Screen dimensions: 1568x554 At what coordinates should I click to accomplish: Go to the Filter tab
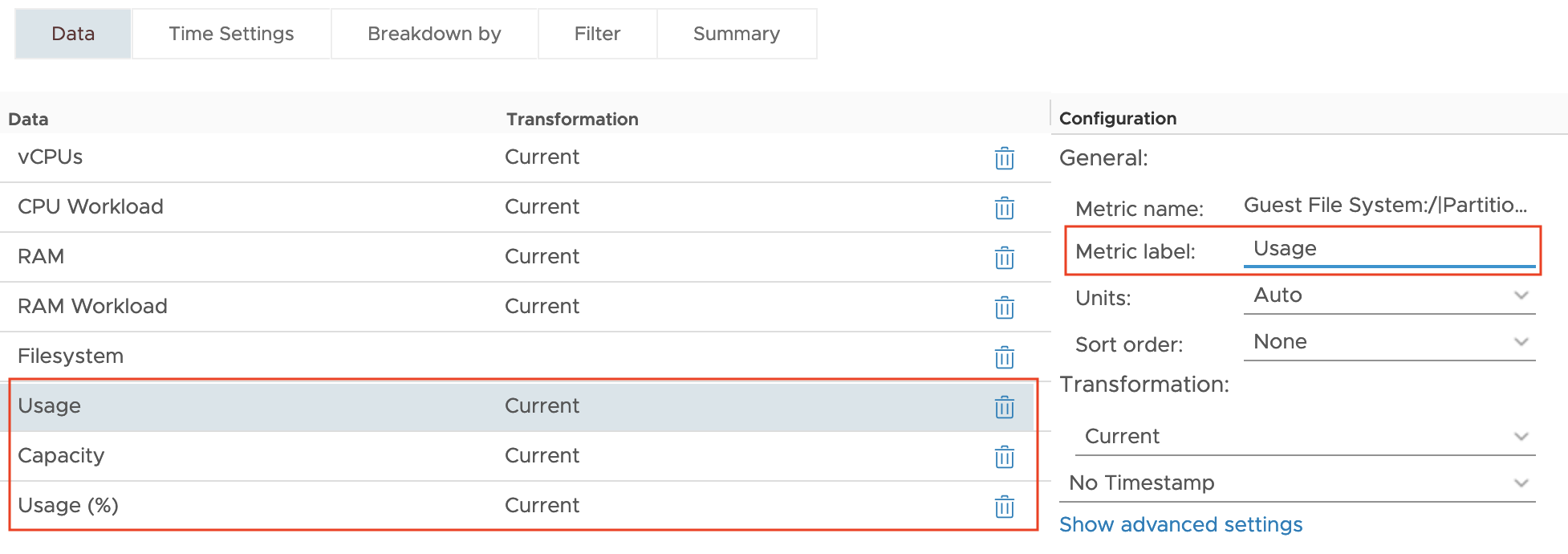click(x=597, y=34)
